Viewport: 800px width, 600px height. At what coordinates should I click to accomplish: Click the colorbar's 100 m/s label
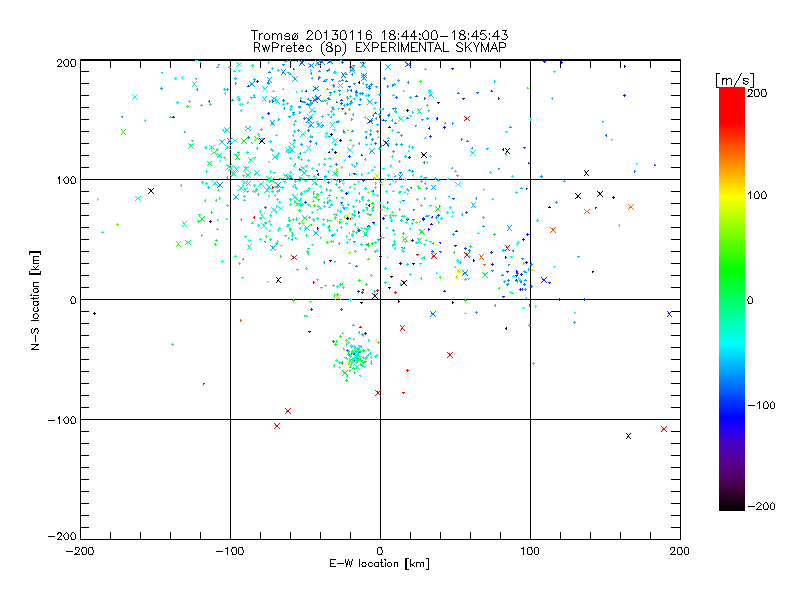pyautogui.click(x=757, y=195)
